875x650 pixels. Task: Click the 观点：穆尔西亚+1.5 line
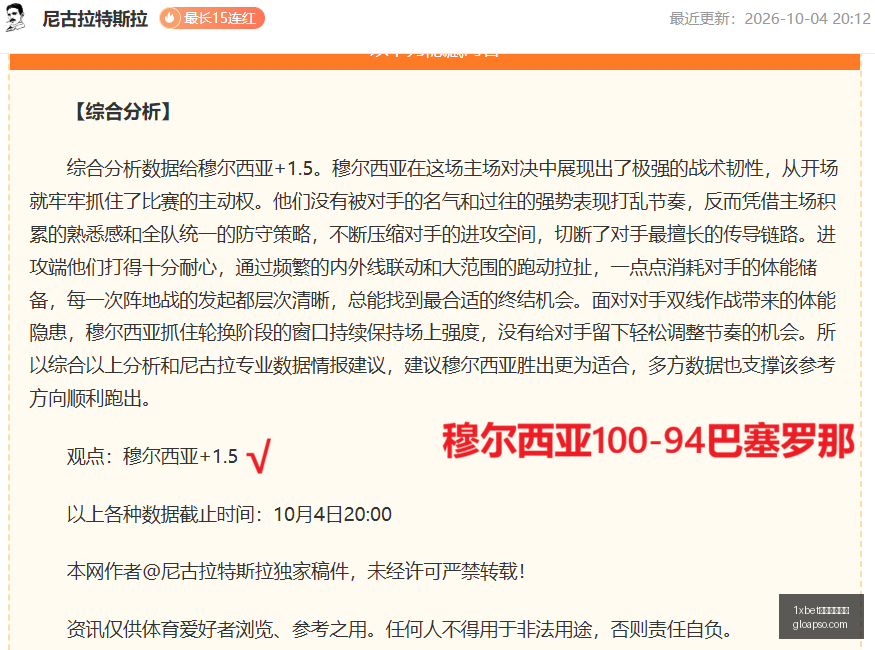152,456
